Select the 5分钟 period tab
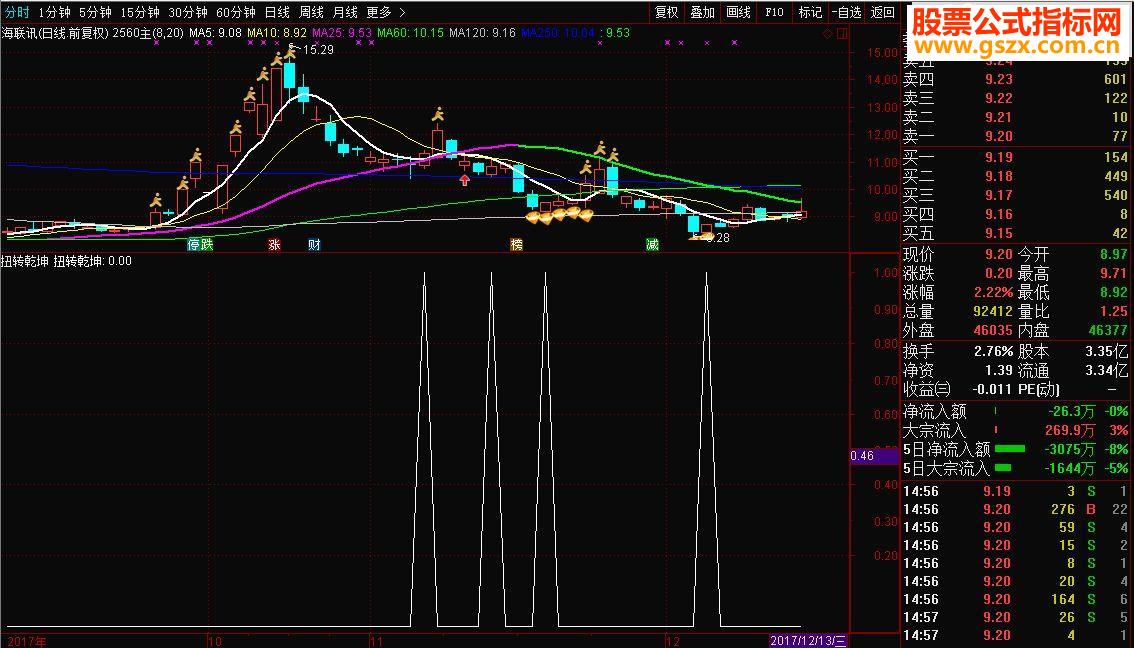This screenshot has width=1134, height=648. (x=95, y=12)
